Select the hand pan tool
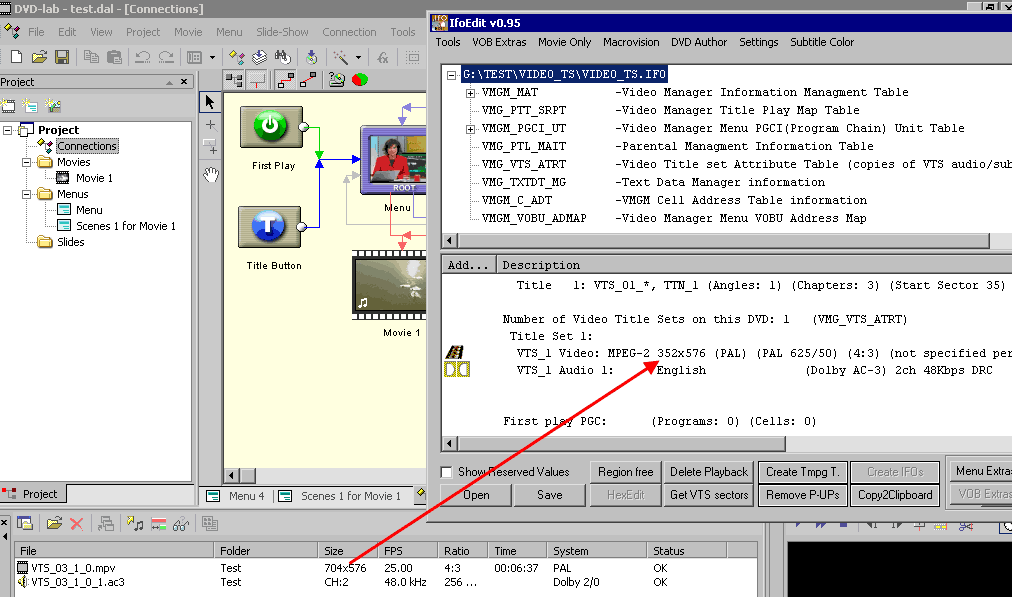This screenshot has height=597, width=1012. 210,175
